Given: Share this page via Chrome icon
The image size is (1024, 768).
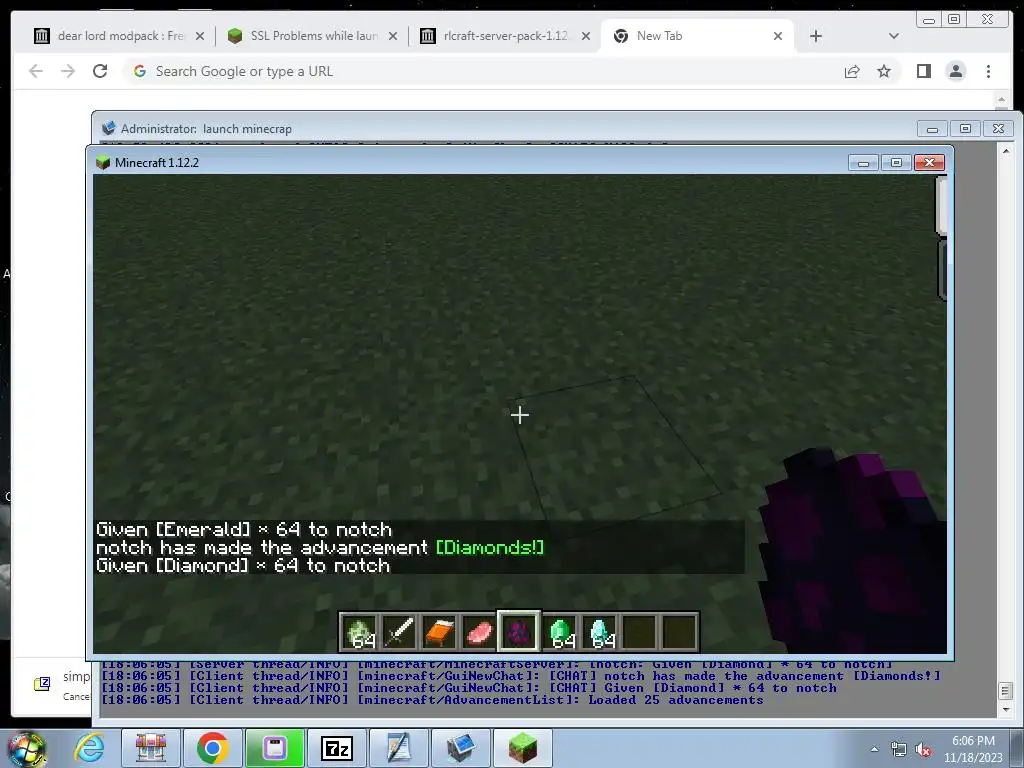Looking at the screenshot, I should pyautogui.click(x=852, y=72).
